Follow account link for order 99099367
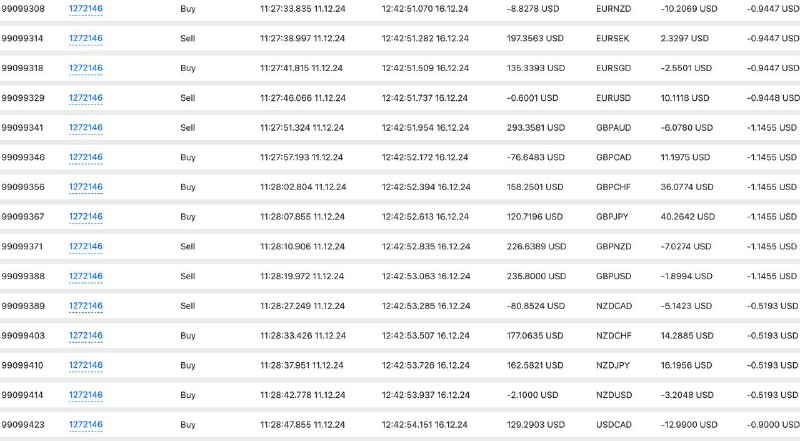Image resolution: width=800 pixels, height=441 pixels. [86, 216]
